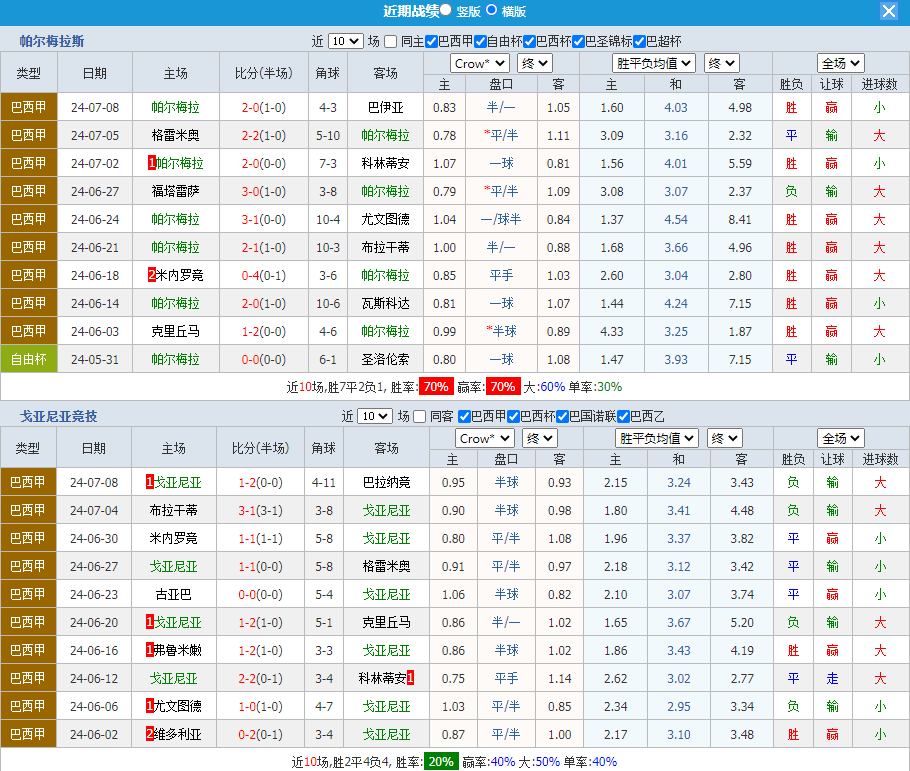Uncheck the 巴圣锦标 league filter
Screen dimensions: 910x771
coord(577,41)
